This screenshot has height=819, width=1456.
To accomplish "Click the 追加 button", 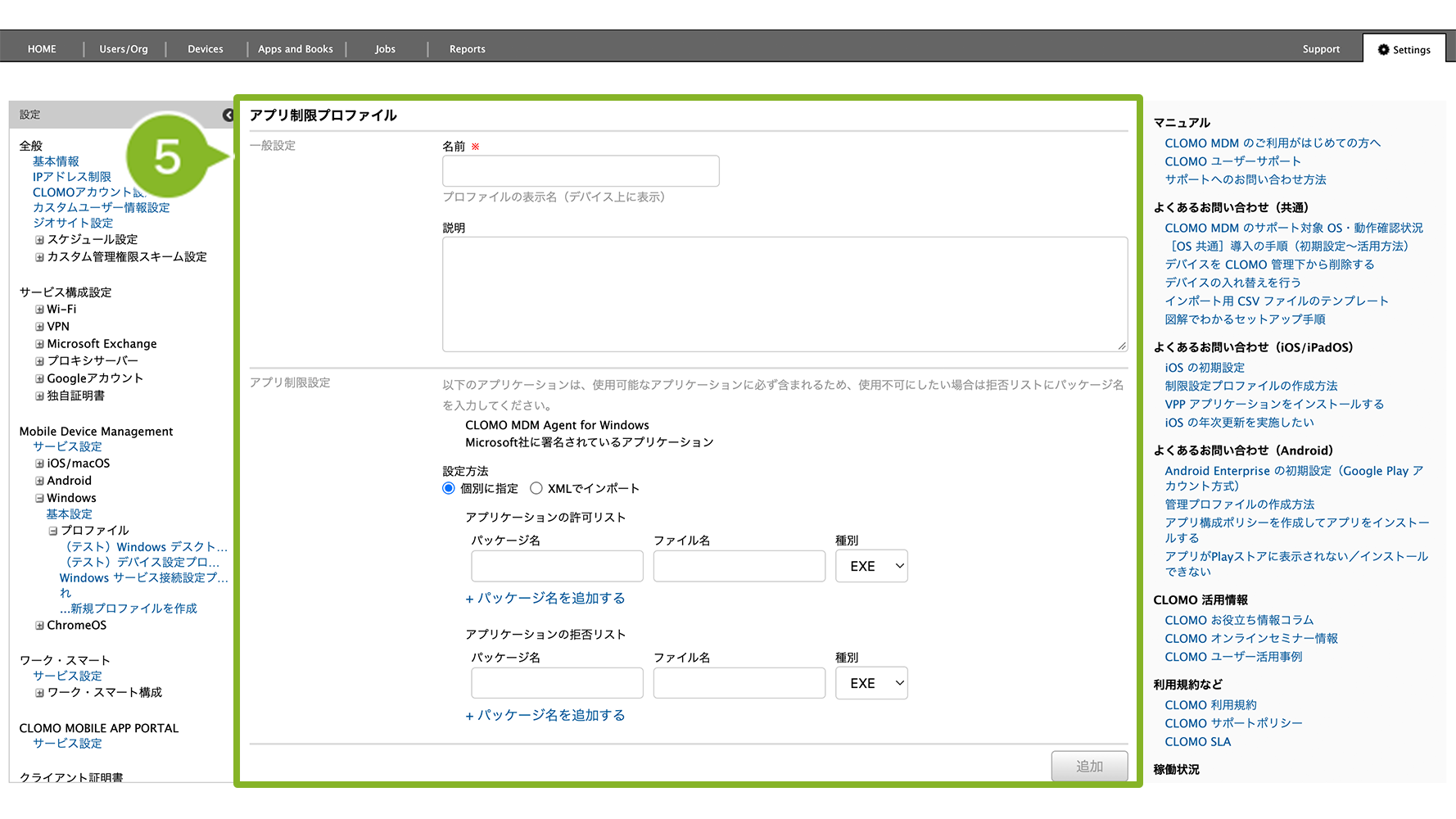I will [1089, 767].
